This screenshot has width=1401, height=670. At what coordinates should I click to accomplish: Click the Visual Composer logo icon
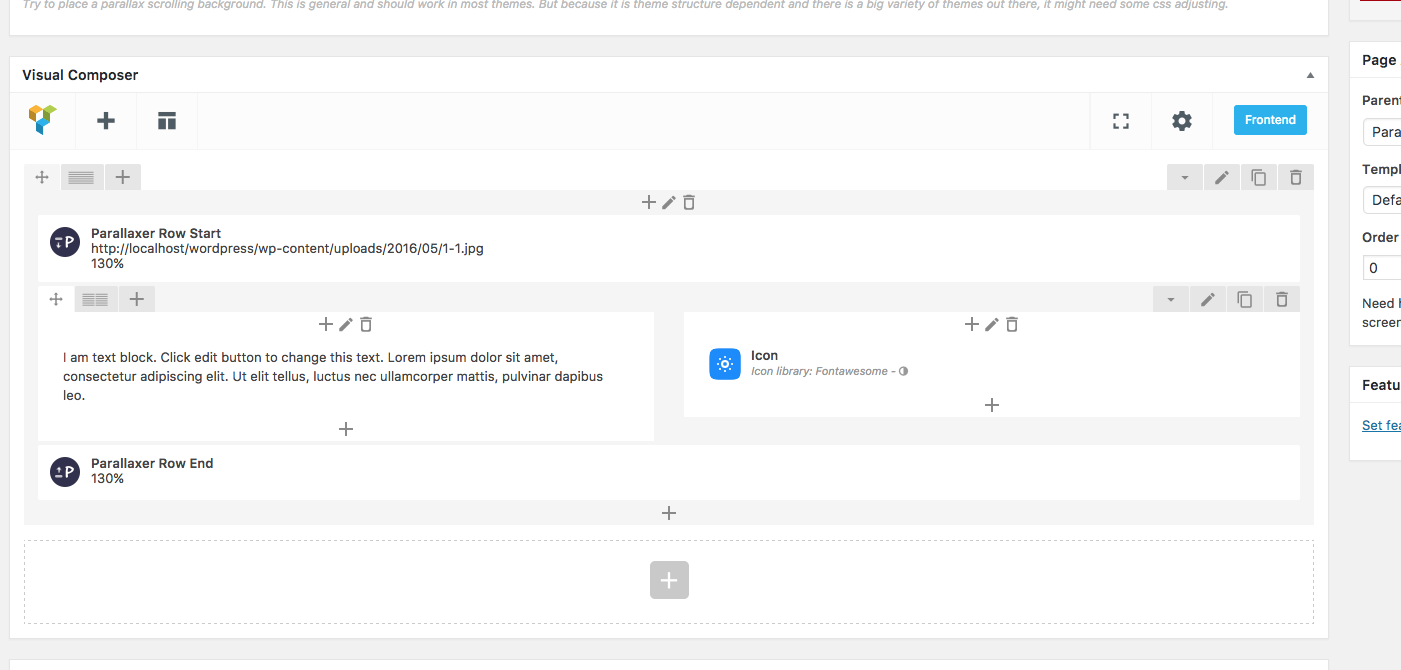(x=43, y=121)
